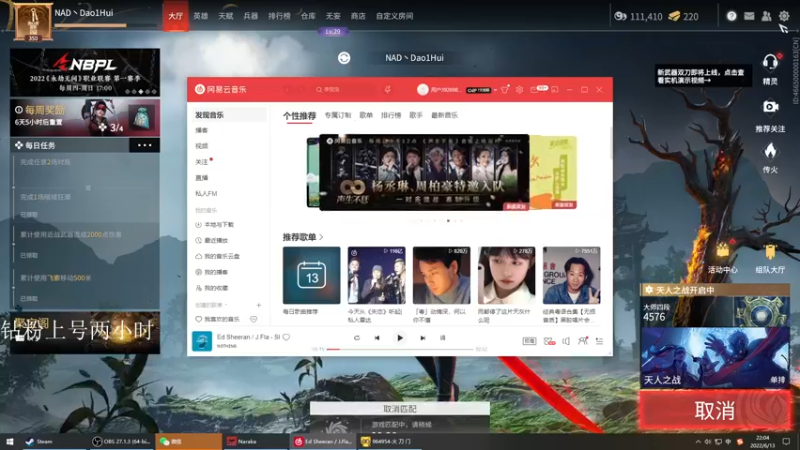Click the loop mode icon
Viewport: 800px width, 450px height.
coord(357,338)
